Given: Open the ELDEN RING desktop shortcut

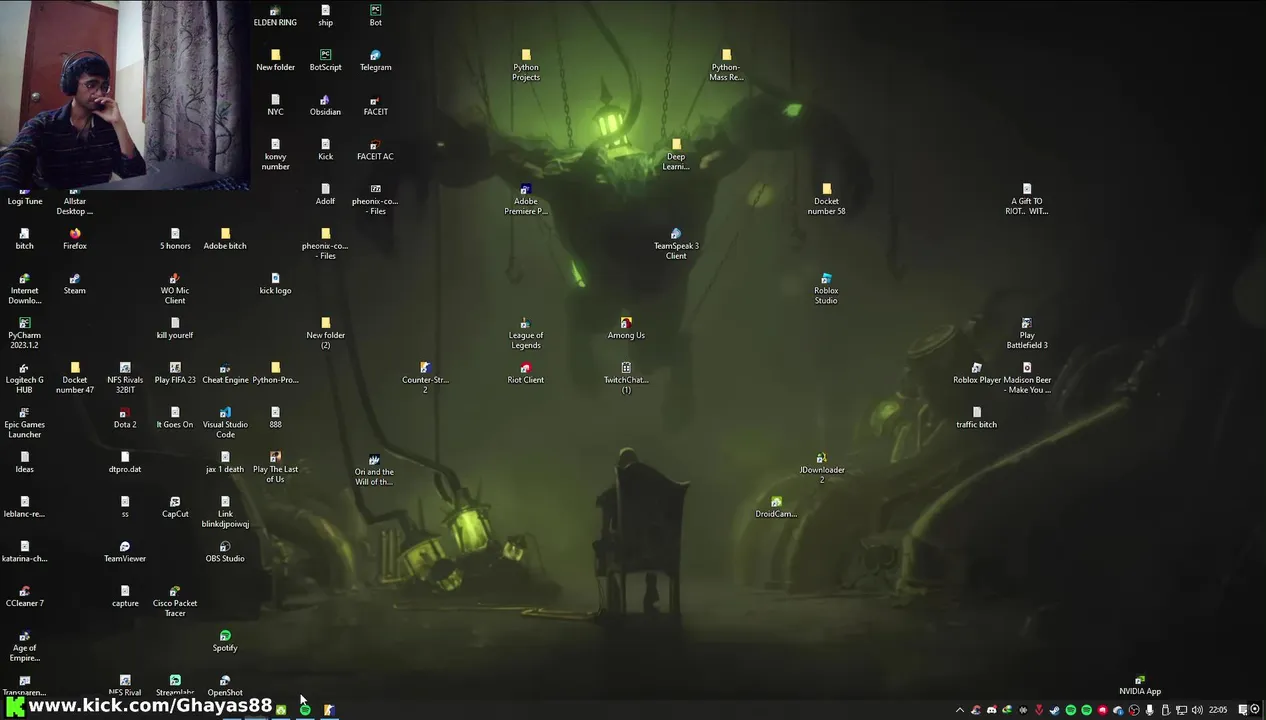Looking at the screenshot, I should 275,16.
